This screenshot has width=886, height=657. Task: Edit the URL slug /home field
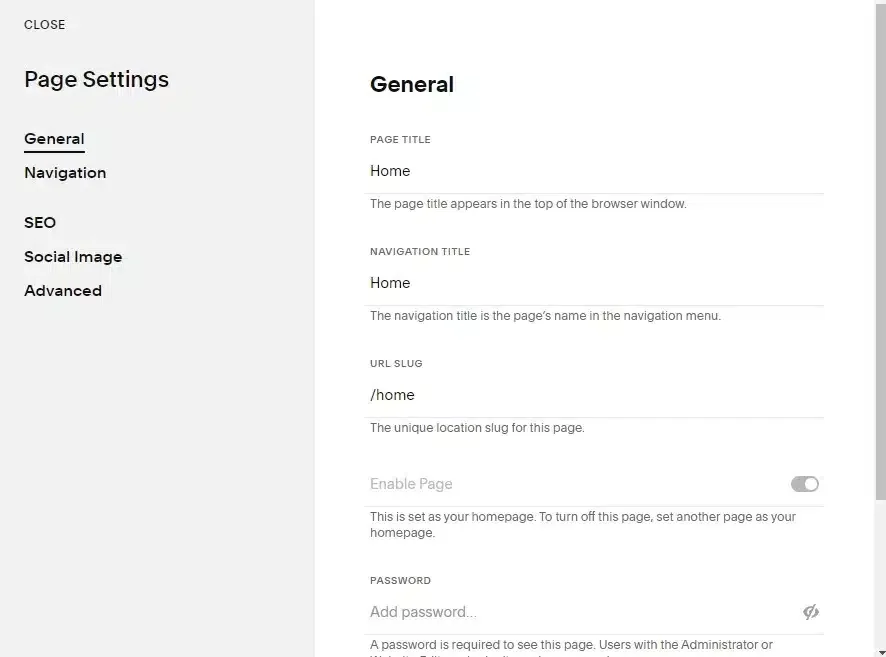[x=594, y=395]
